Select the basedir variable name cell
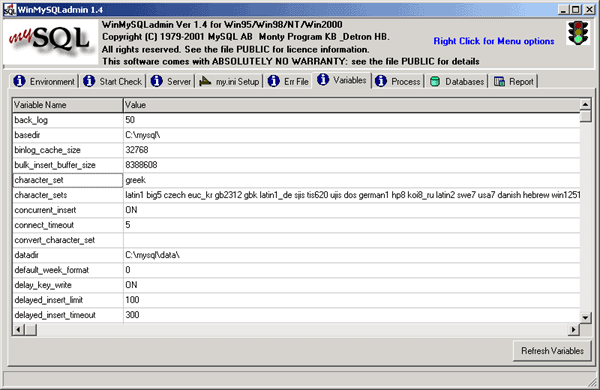The height and width of the screenshot is (390, 600). point(68,135)
